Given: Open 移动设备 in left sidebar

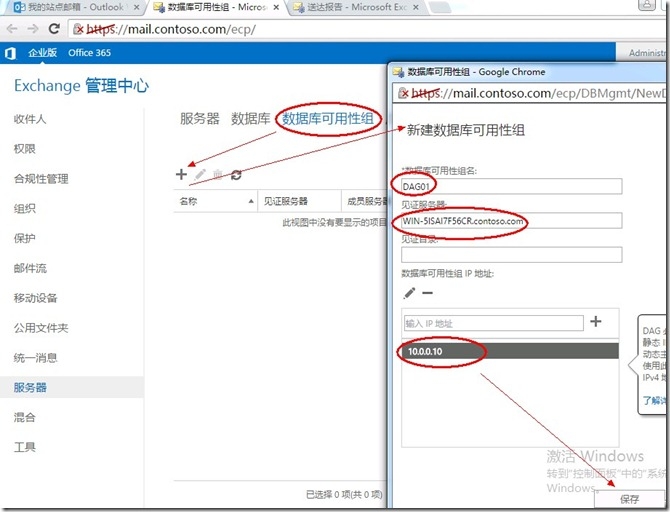Looking at the screenshot, I should click(x=35, y=298).
